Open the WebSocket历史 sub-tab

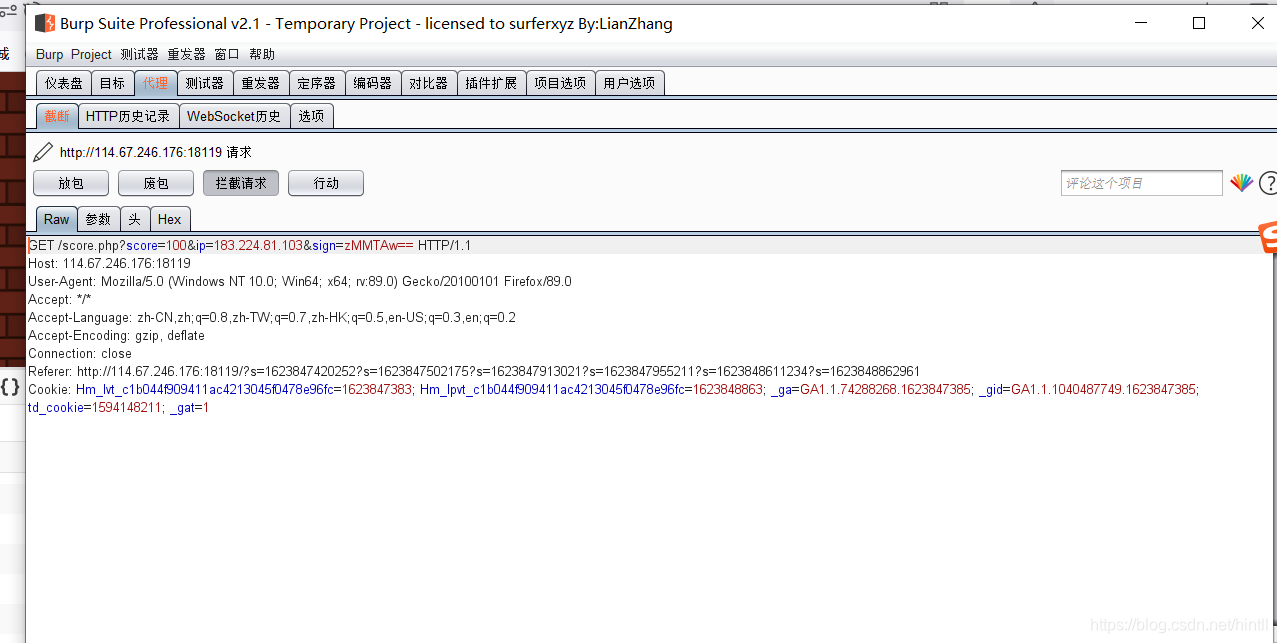235,116
